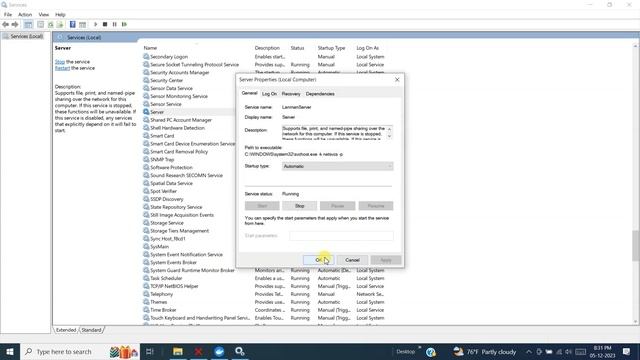Open the blue round app on taskbar
The image size is (640, 360).
tap(219, 351)
